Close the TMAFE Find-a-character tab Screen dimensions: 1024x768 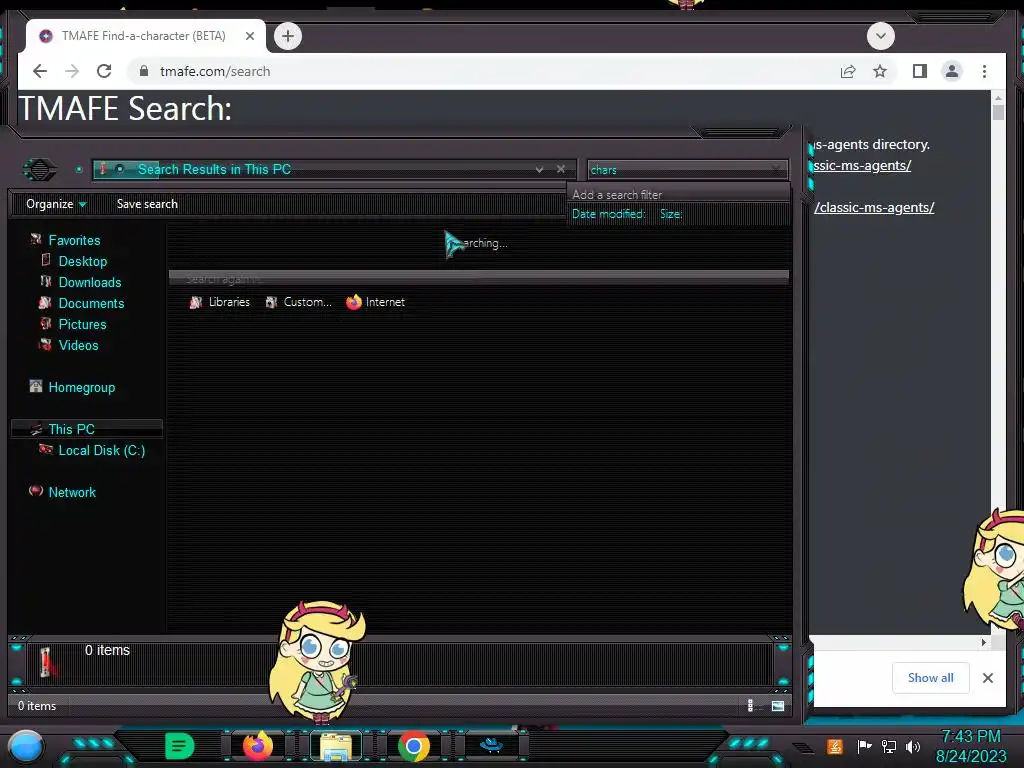coord(249,36)
